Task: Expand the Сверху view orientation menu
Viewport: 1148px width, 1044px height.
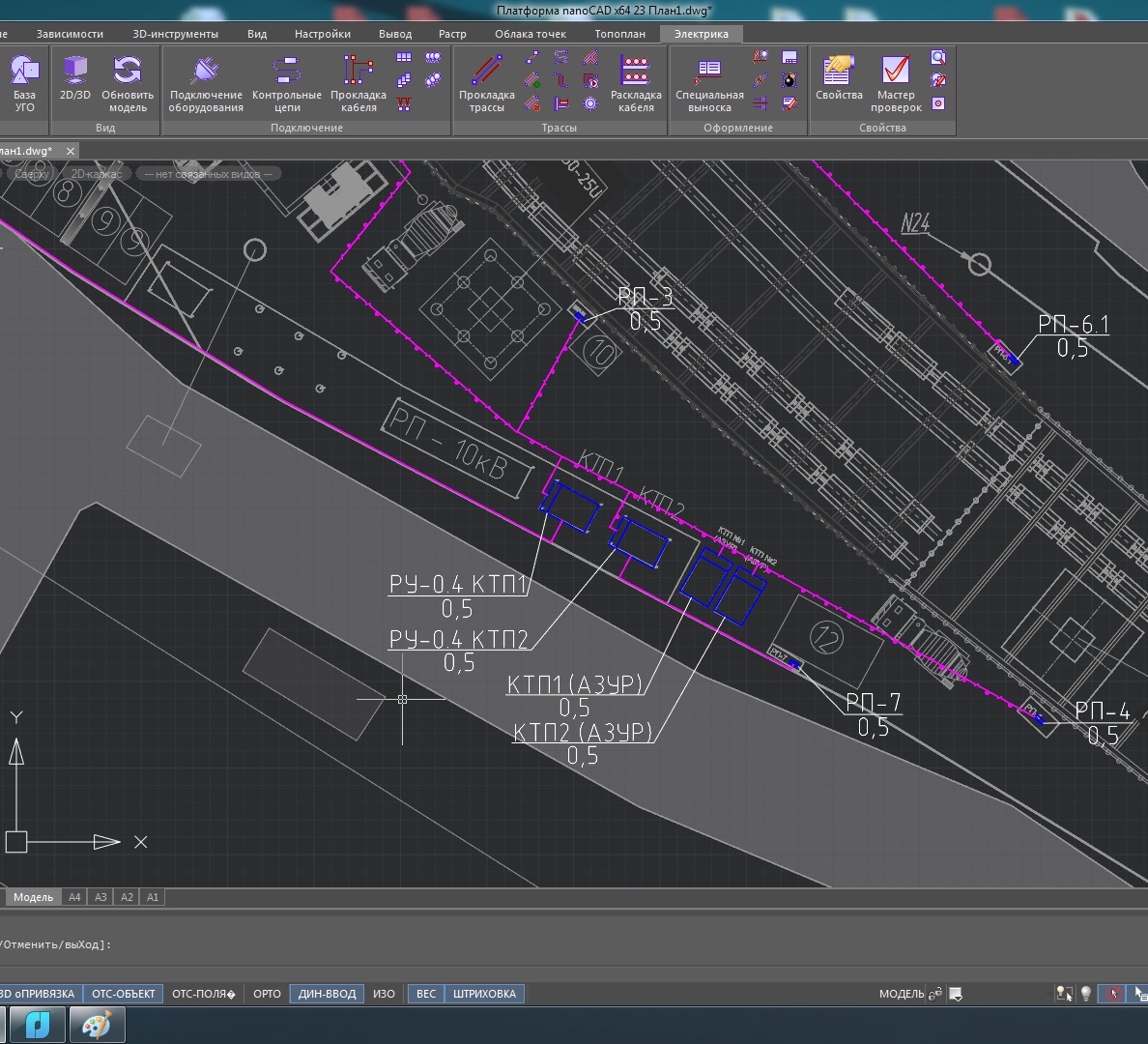Action: (32, 174)
